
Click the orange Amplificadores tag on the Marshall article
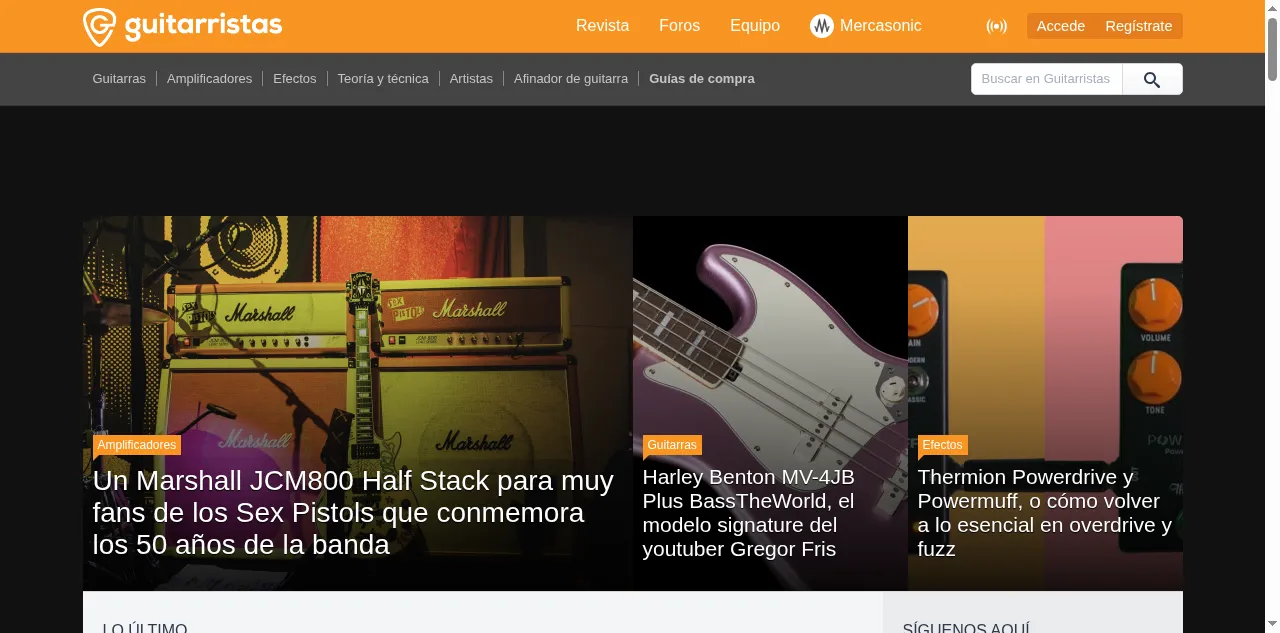(x=137, y=445)
